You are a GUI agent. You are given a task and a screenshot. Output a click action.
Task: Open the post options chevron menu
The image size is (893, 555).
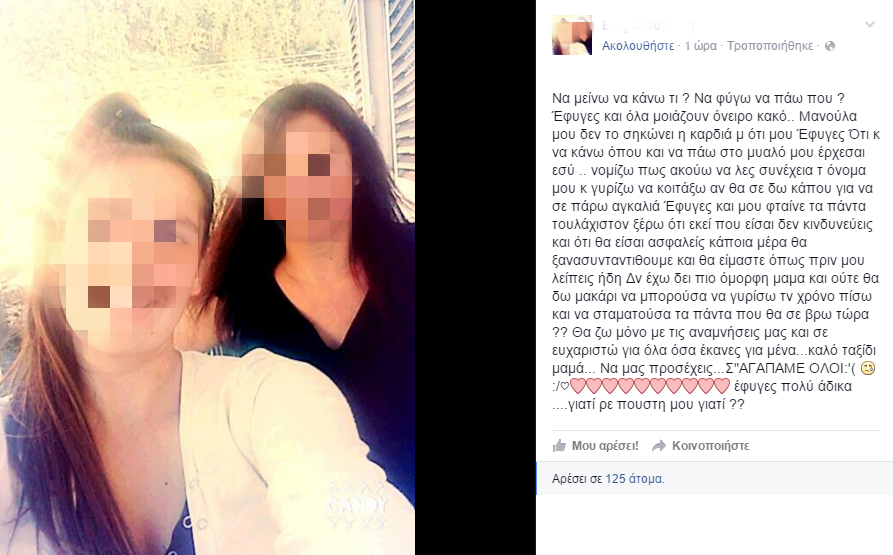(x=870, y=24)
